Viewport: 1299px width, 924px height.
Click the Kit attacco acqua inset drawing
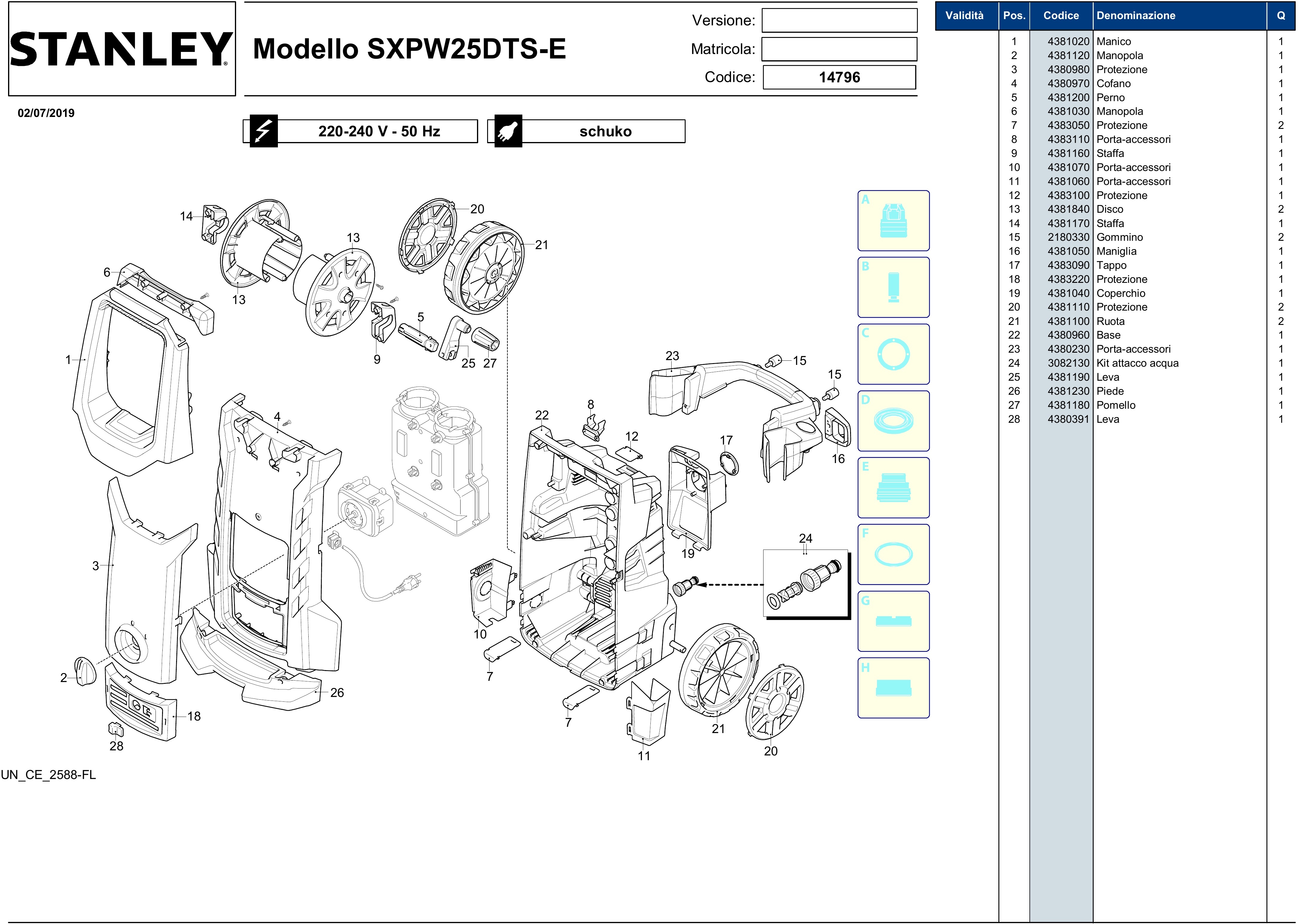click(x=805, y=583)
